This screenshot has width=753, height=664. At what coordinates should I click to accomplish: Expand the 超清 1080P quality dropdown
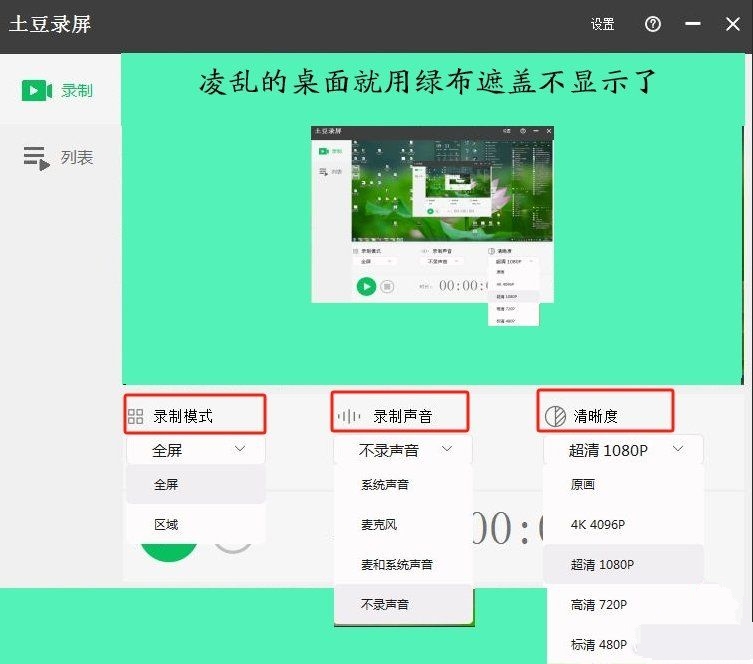pyautogui.click(x=624, y=450)
